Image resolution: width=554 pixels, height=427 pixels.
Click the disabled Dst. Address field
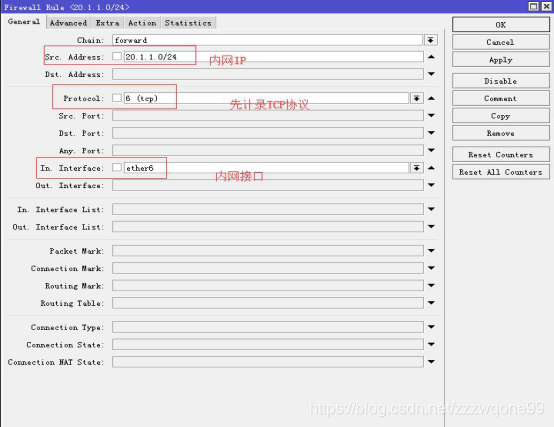[268, 74]
